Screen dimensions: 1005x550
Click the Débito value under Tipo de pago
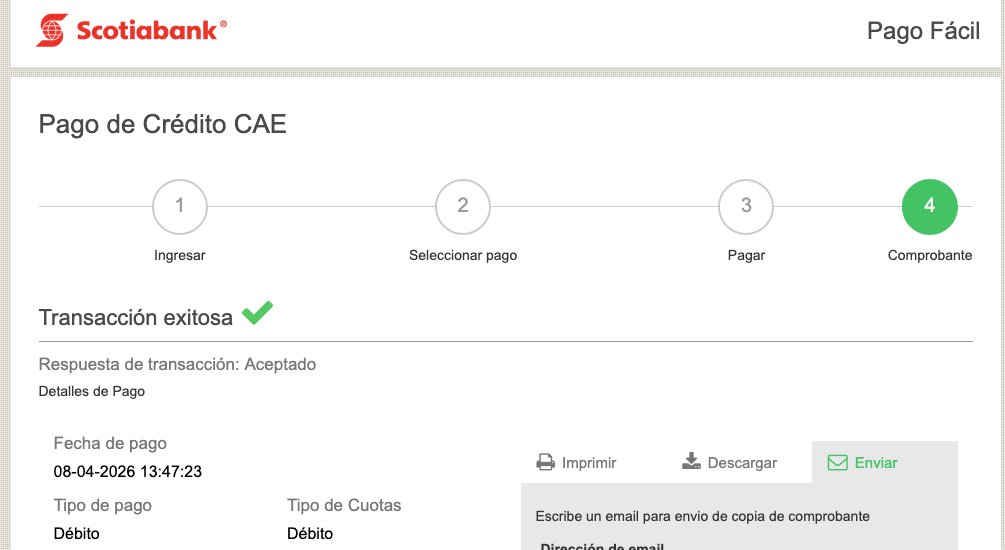[77, 533]
